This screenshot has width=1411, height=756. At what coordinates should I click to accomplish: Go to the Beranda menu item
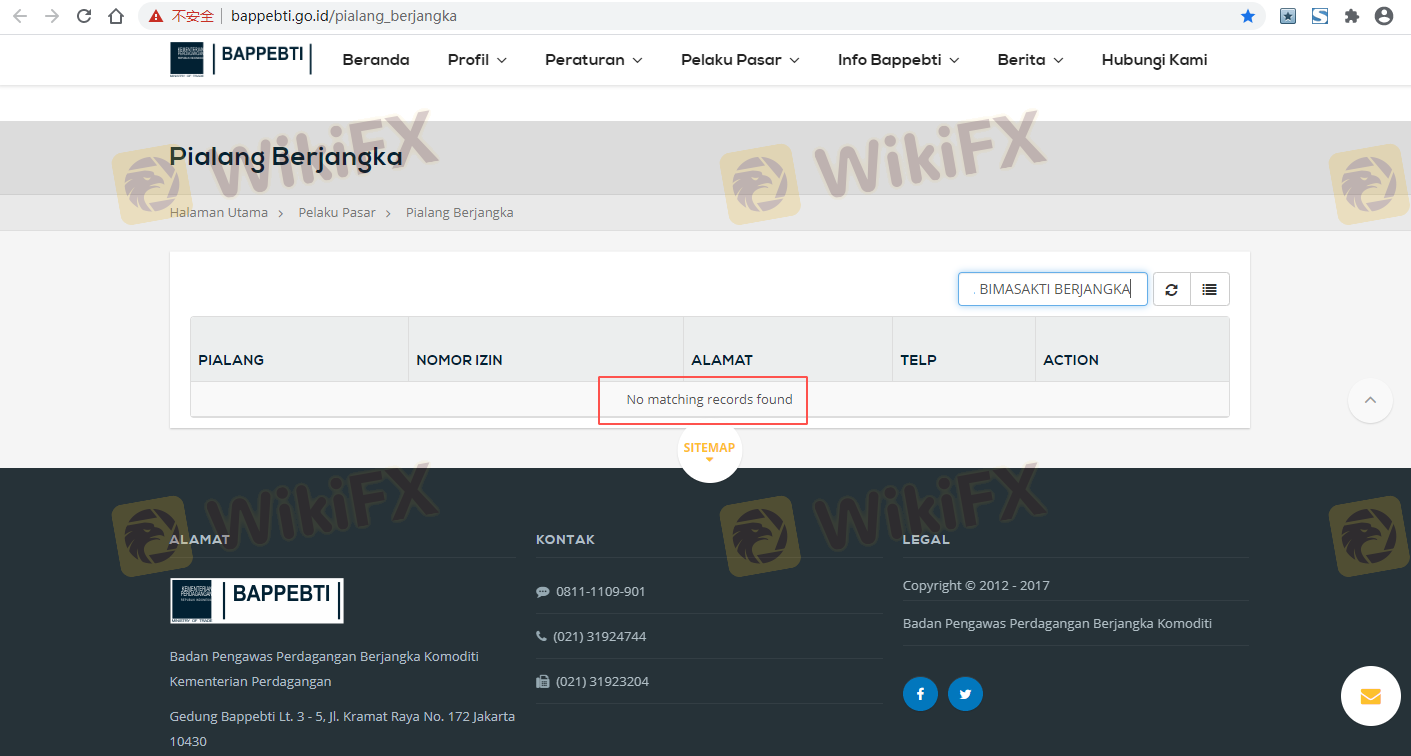click(x=376, y=60)
